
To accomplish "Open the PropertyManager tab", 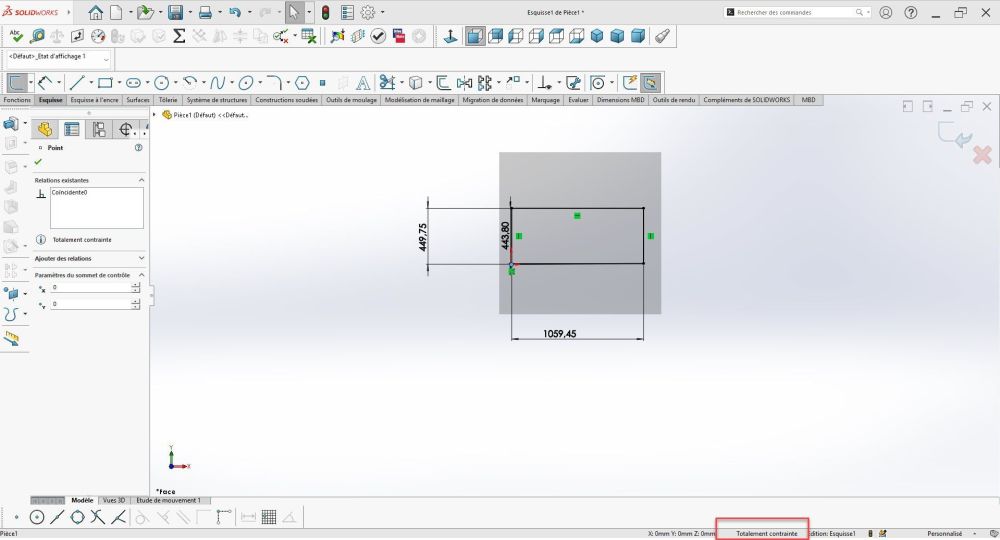I will [71, 129].
